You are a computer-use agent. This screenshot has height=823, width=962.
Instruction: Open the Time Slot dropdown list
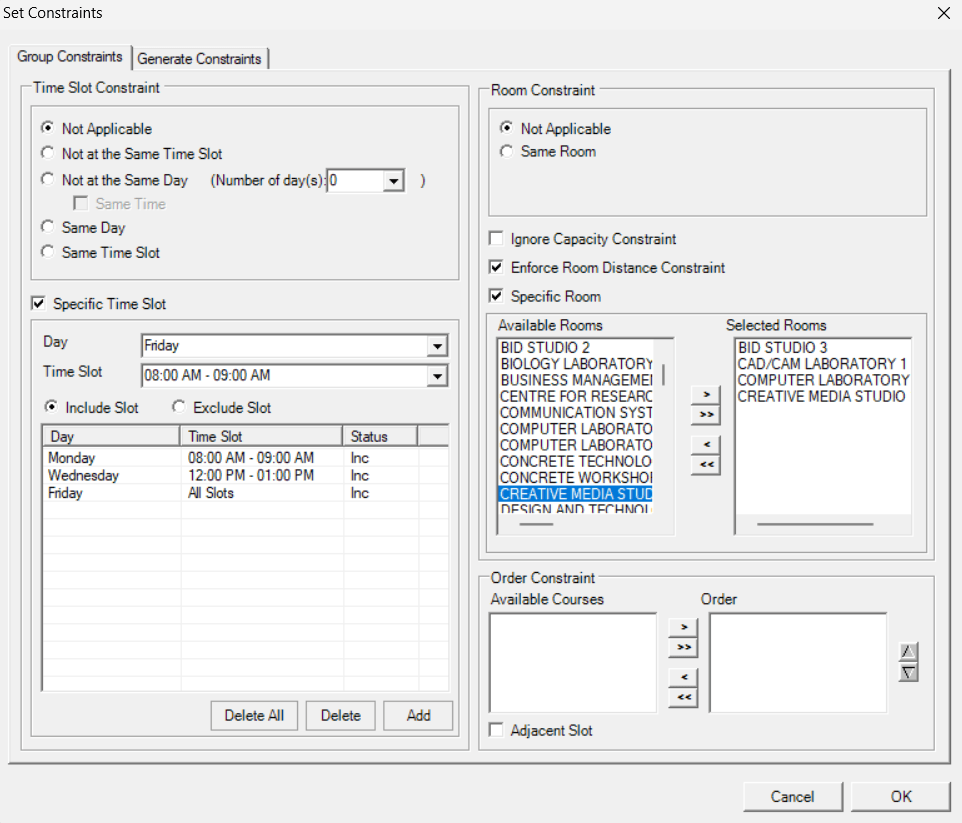click(437, 376)
